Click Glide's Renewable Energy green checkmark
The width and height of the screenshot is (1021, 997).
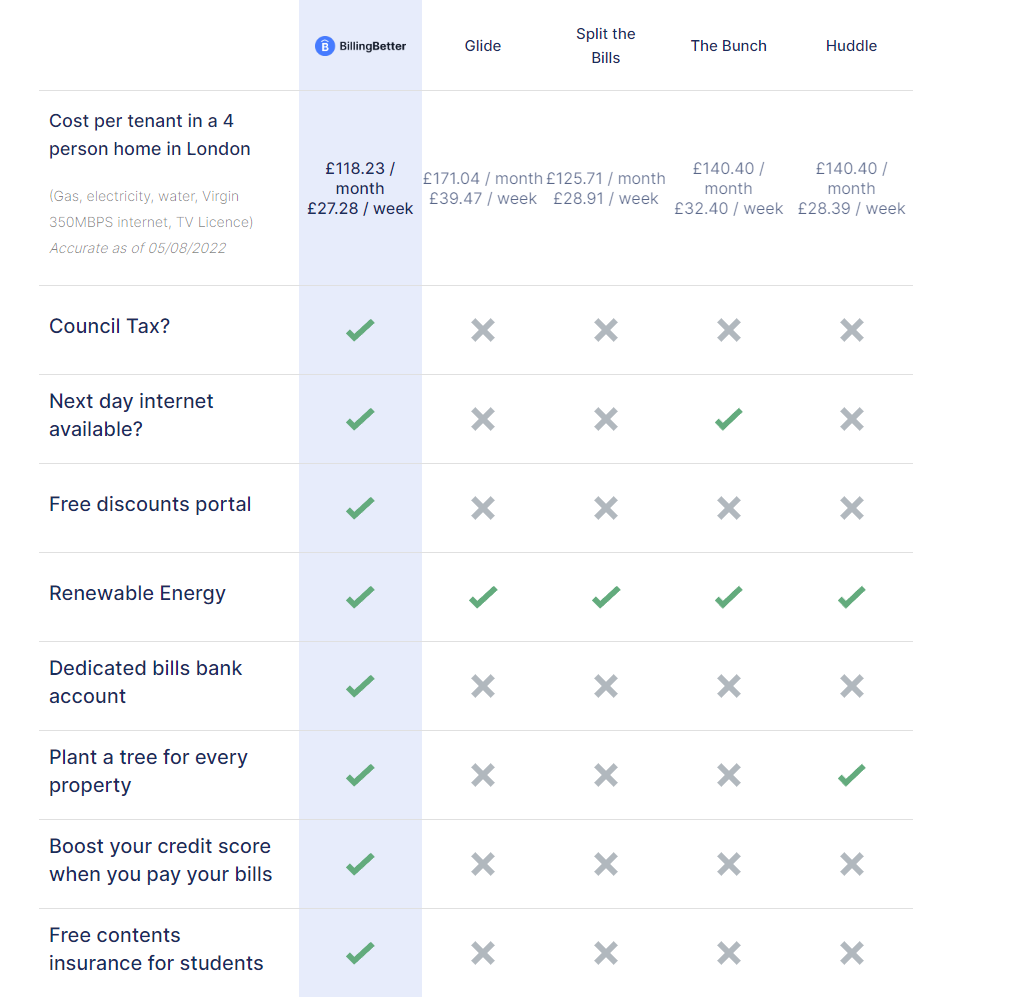tap(483, 597)
